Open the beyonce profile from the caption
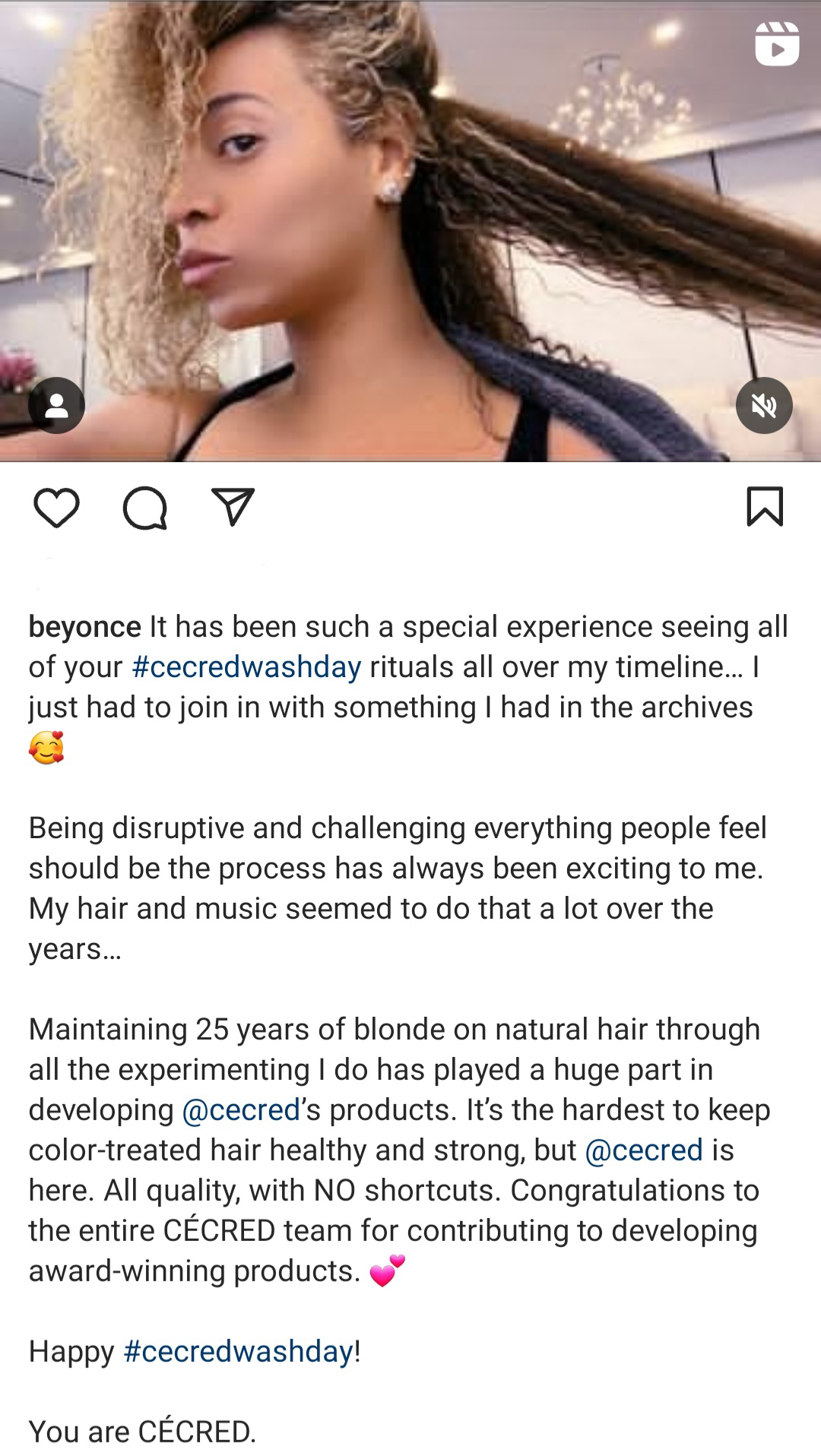The width and height of the screenshot is (821, 1456). pos(84,627)
